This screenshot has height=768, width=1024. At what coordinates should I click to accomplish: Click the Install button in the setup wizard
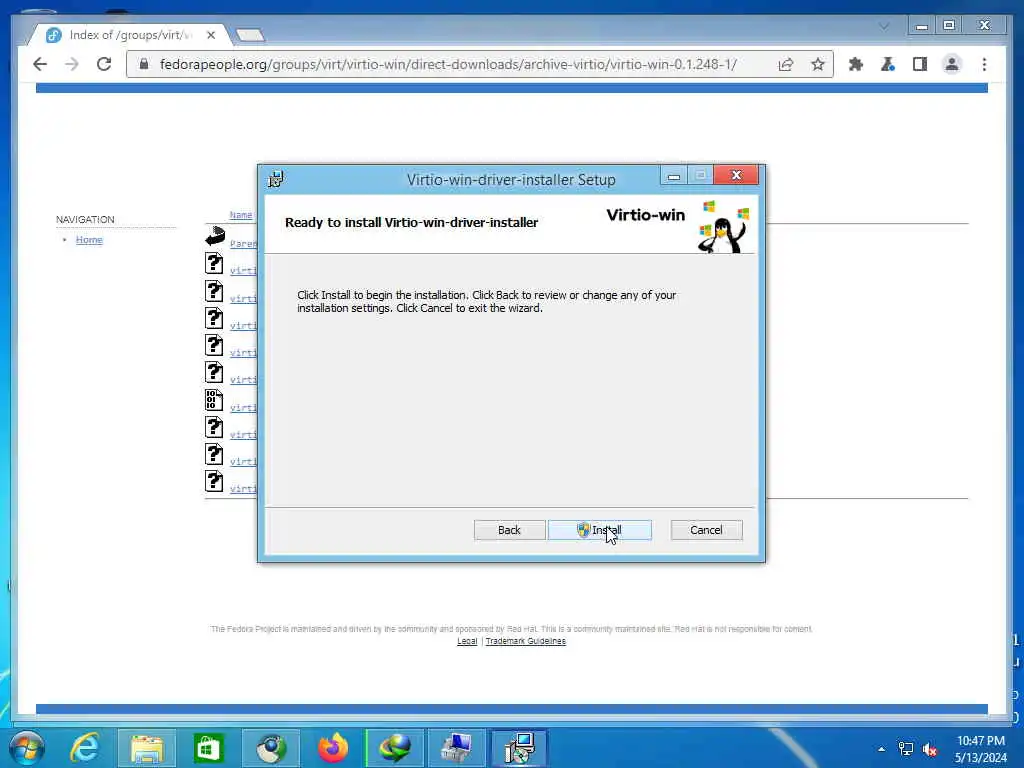coord(600,530)
